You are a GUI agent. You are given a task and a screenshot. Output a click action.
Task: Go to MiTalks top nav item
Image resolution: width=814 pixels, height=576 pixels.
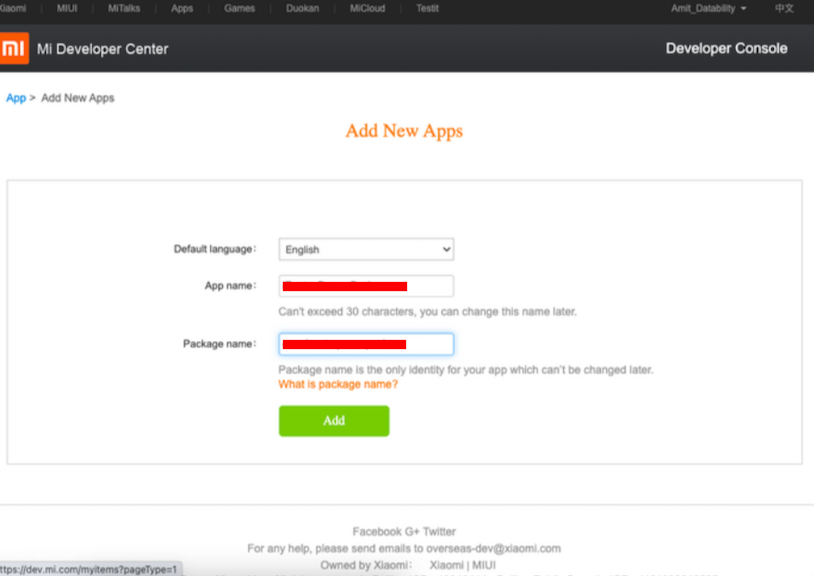[124, 8]
